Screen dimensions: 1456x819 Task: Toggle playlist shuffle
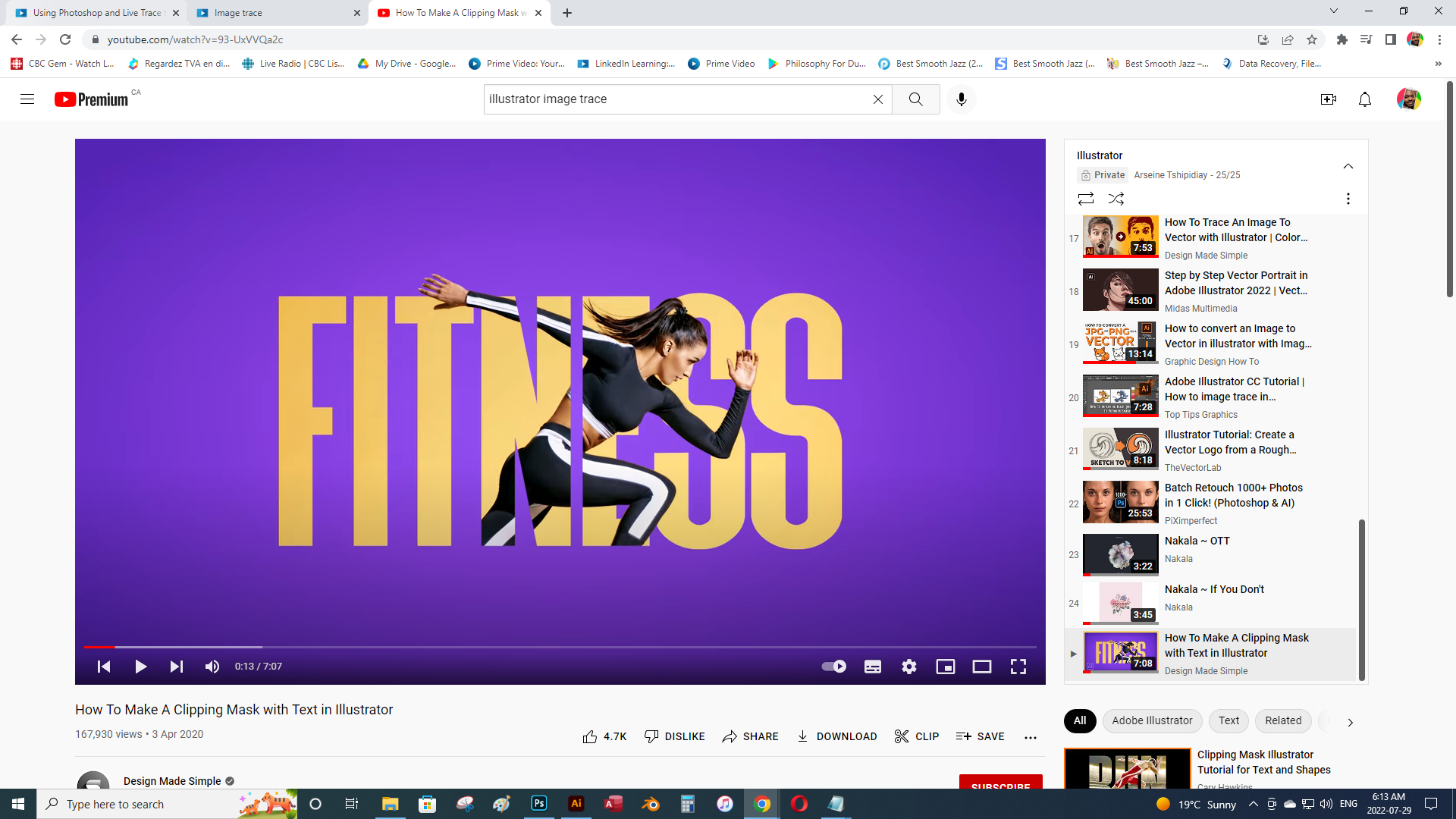[1116, 199]
